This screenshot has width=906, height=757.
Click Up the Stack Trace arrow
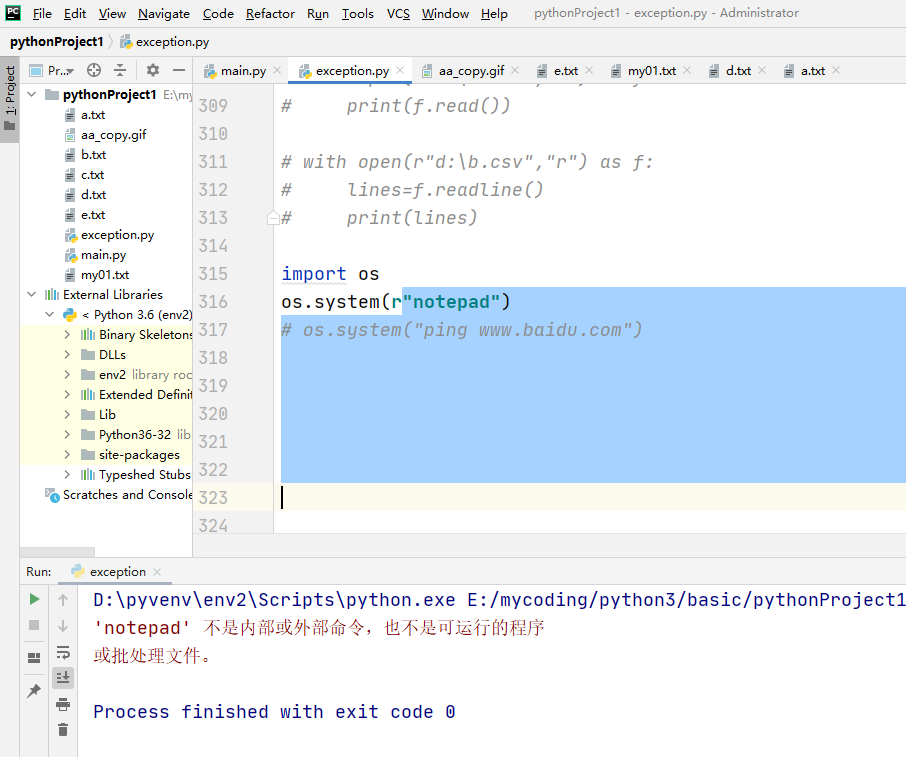(63, 600)
